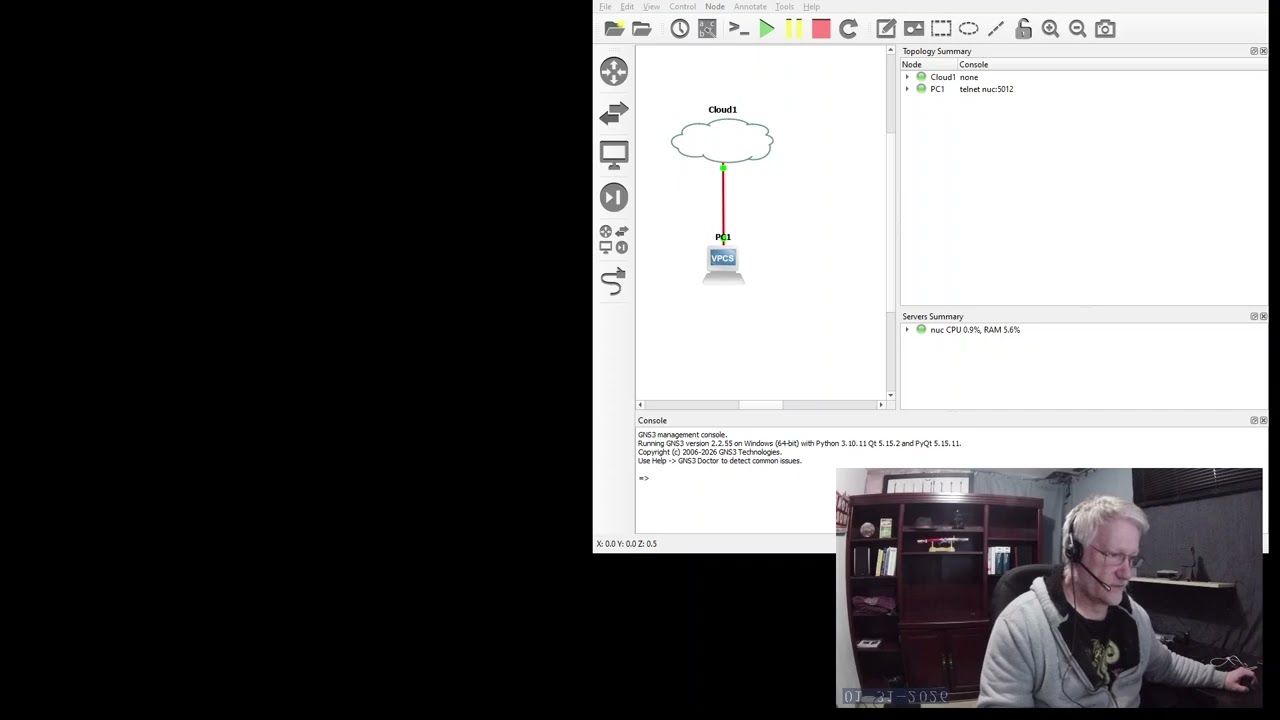
Task: Click the Open project folder icon
Action: coord(641,29)
